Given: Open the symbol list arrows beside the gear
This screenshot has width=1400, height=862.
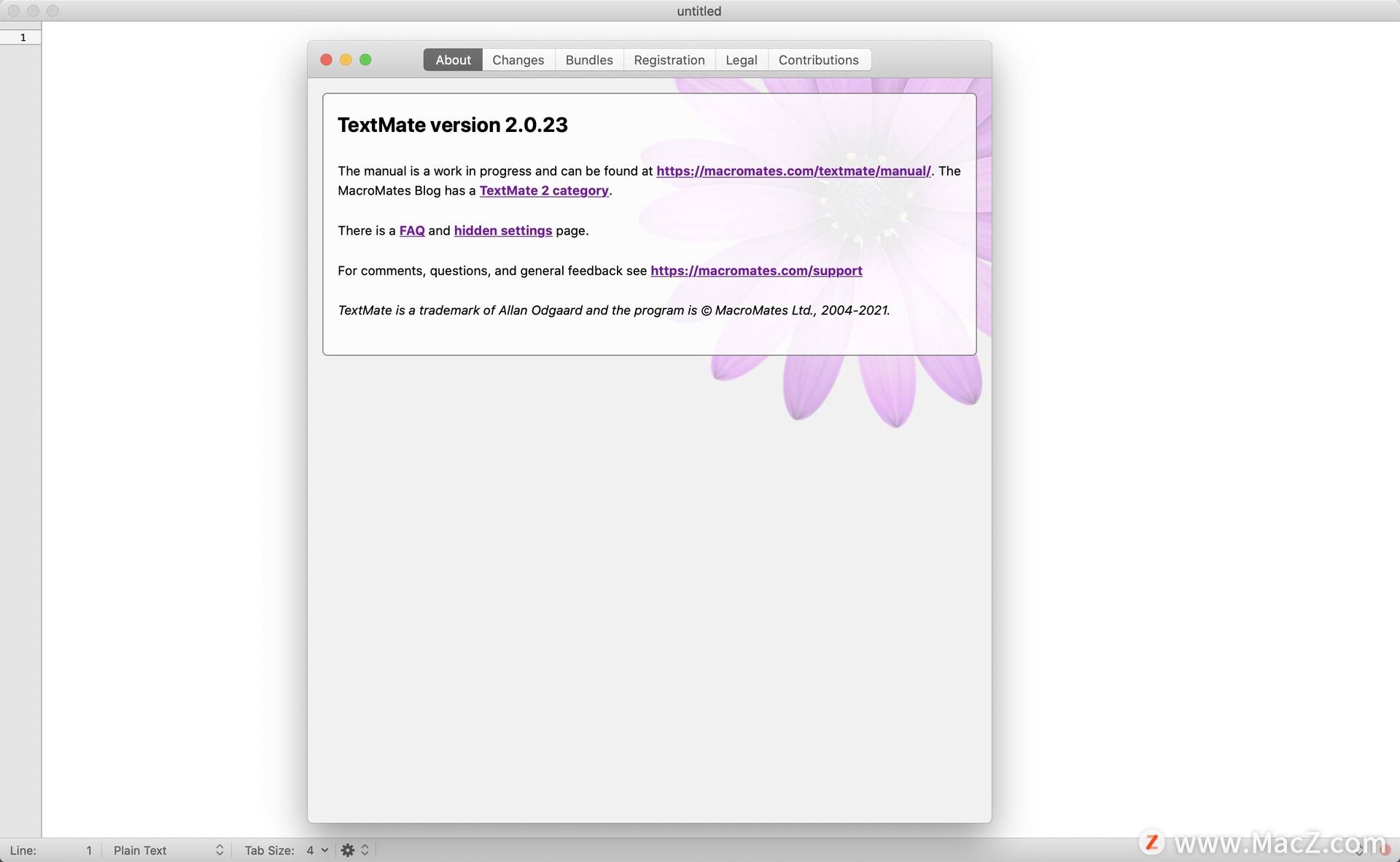Looking at the screenshot, I should click(x=365, y=850).
